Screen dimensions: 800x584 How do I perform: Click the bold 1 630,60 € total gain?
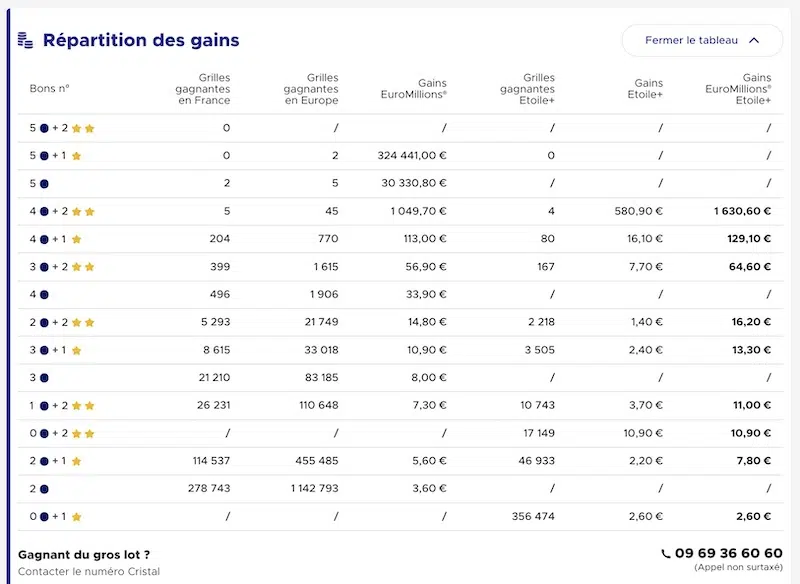742,211
